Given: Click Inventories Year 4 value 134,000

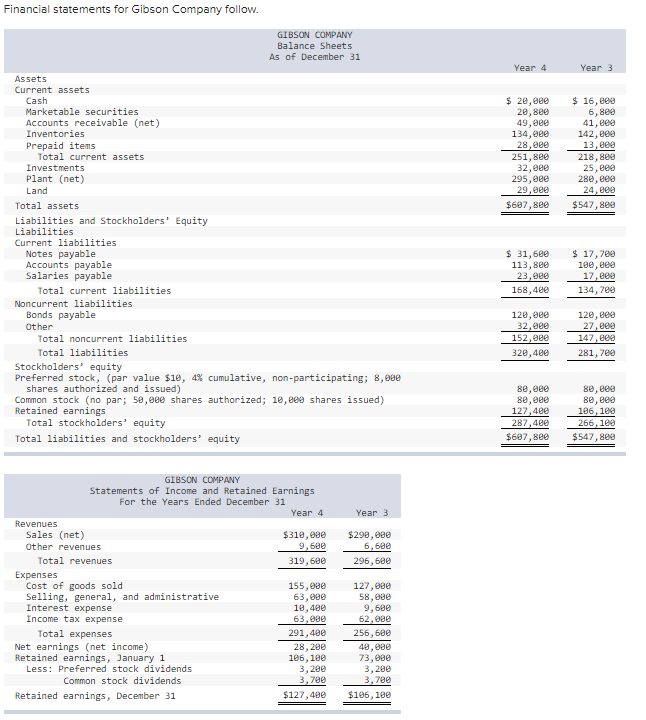Looking at the screenshot, I should coord(530,134).
